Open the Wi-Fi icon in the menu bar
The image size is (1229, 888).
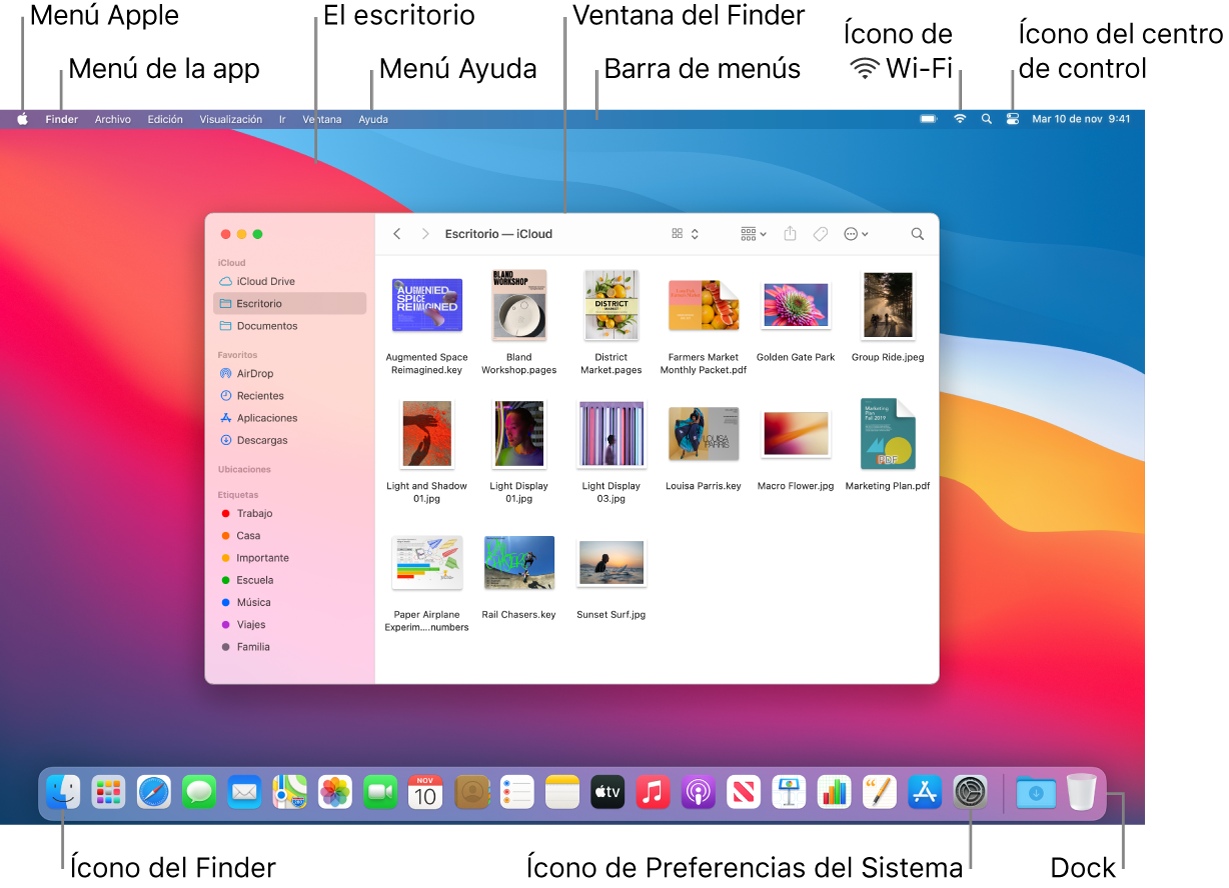pos(959,118)
